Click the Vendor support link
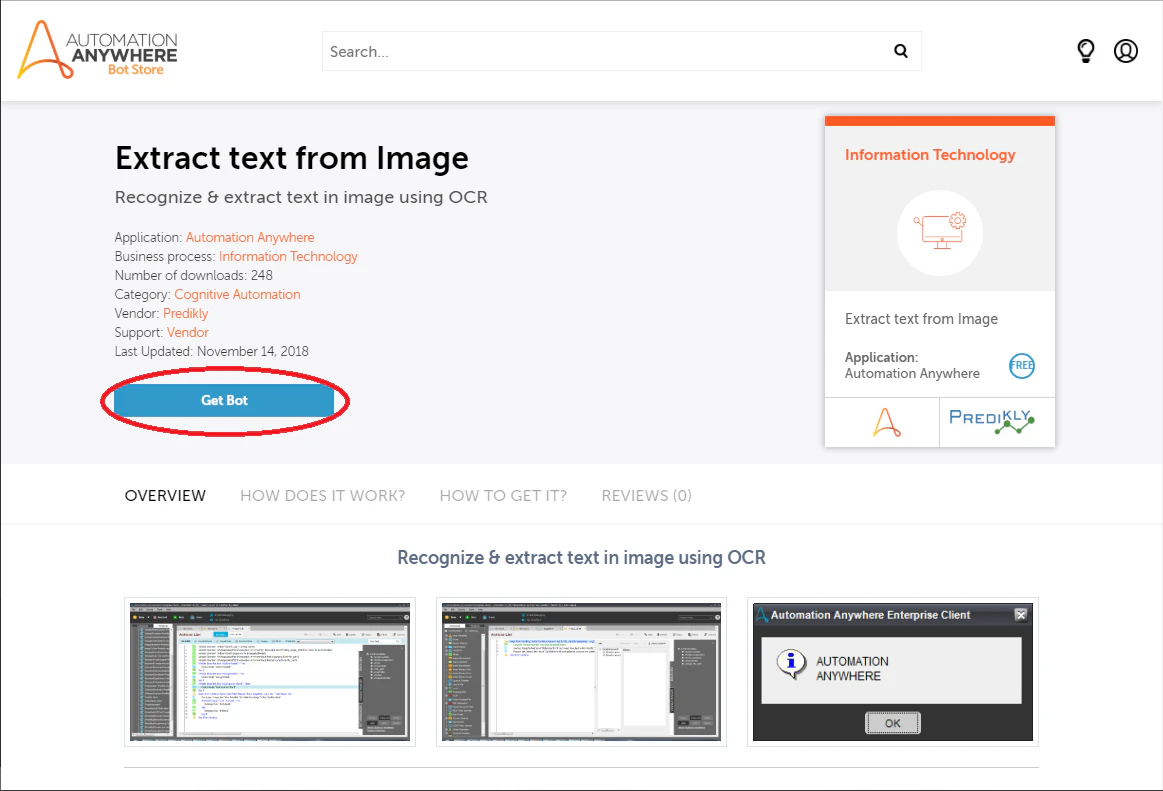This screenshot has height=791, width=1163. pyautogui.click(x=188, y=332)
